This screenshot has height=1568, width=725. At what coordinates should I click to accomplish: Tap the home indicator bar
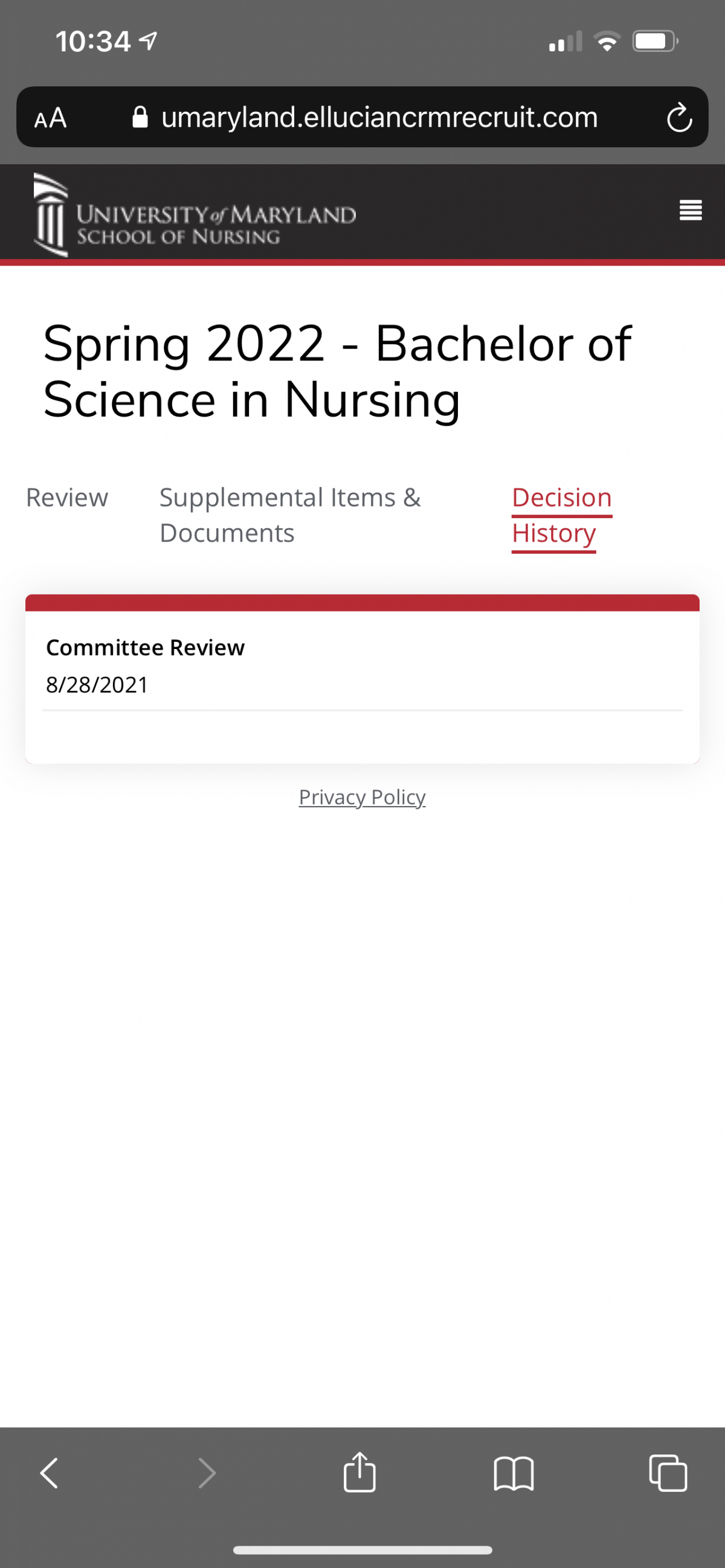coord(362,1550)
